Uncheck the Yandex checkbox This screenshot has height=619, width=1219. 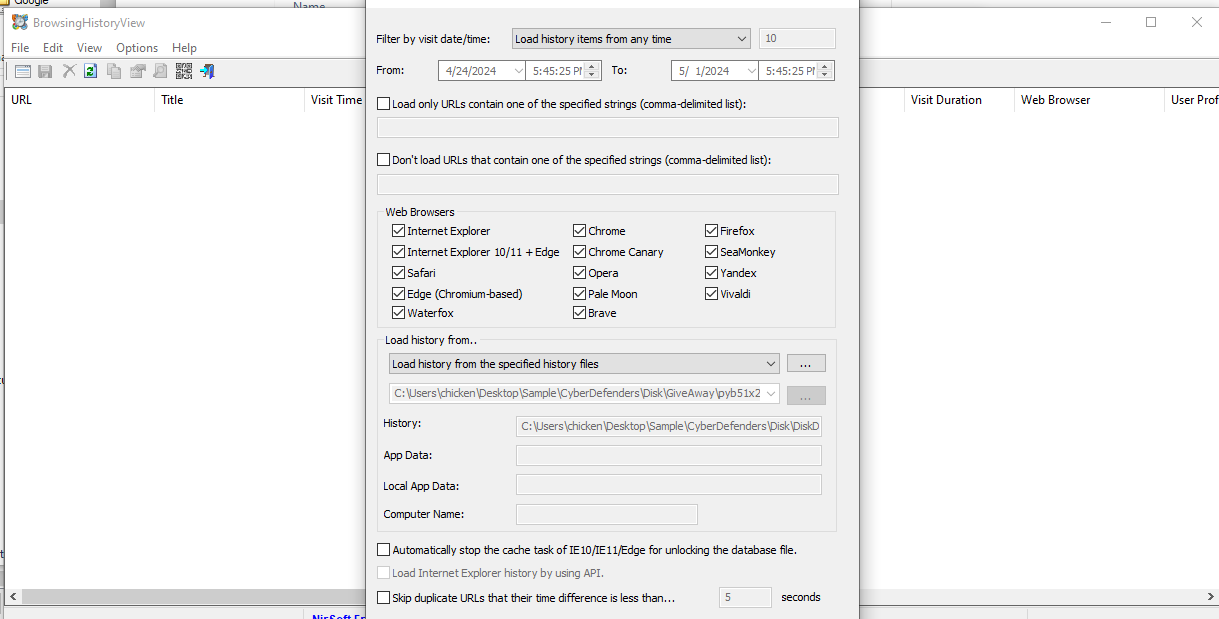[712, 273]
